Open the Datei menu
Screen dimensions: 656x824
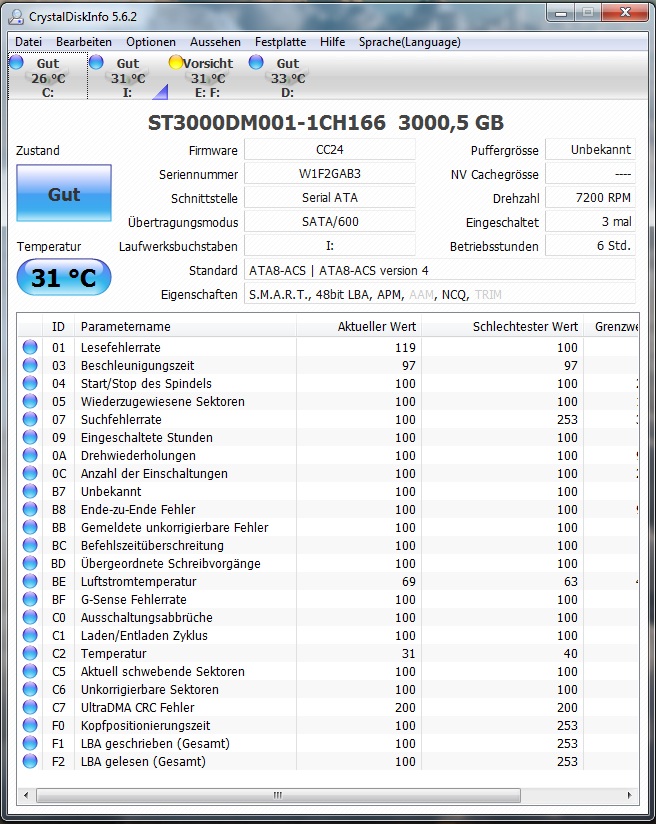28,42
